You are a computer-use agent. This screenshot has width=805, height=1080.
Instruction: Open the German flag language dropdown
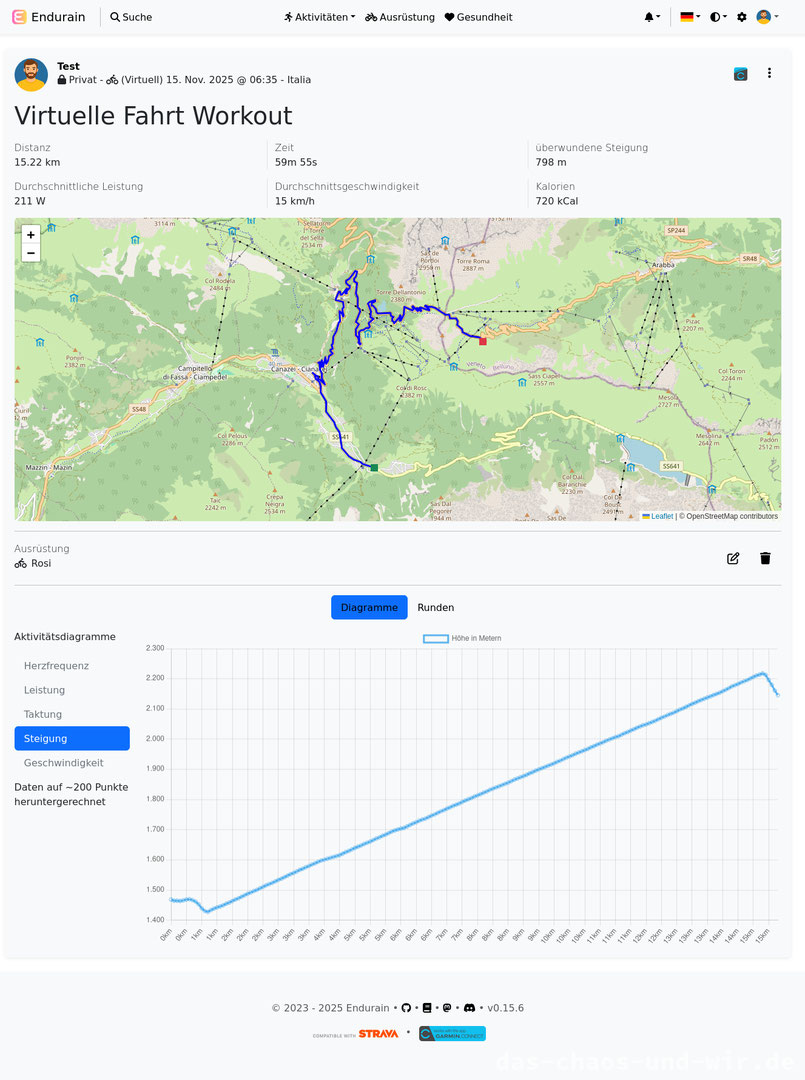[689, 17]
